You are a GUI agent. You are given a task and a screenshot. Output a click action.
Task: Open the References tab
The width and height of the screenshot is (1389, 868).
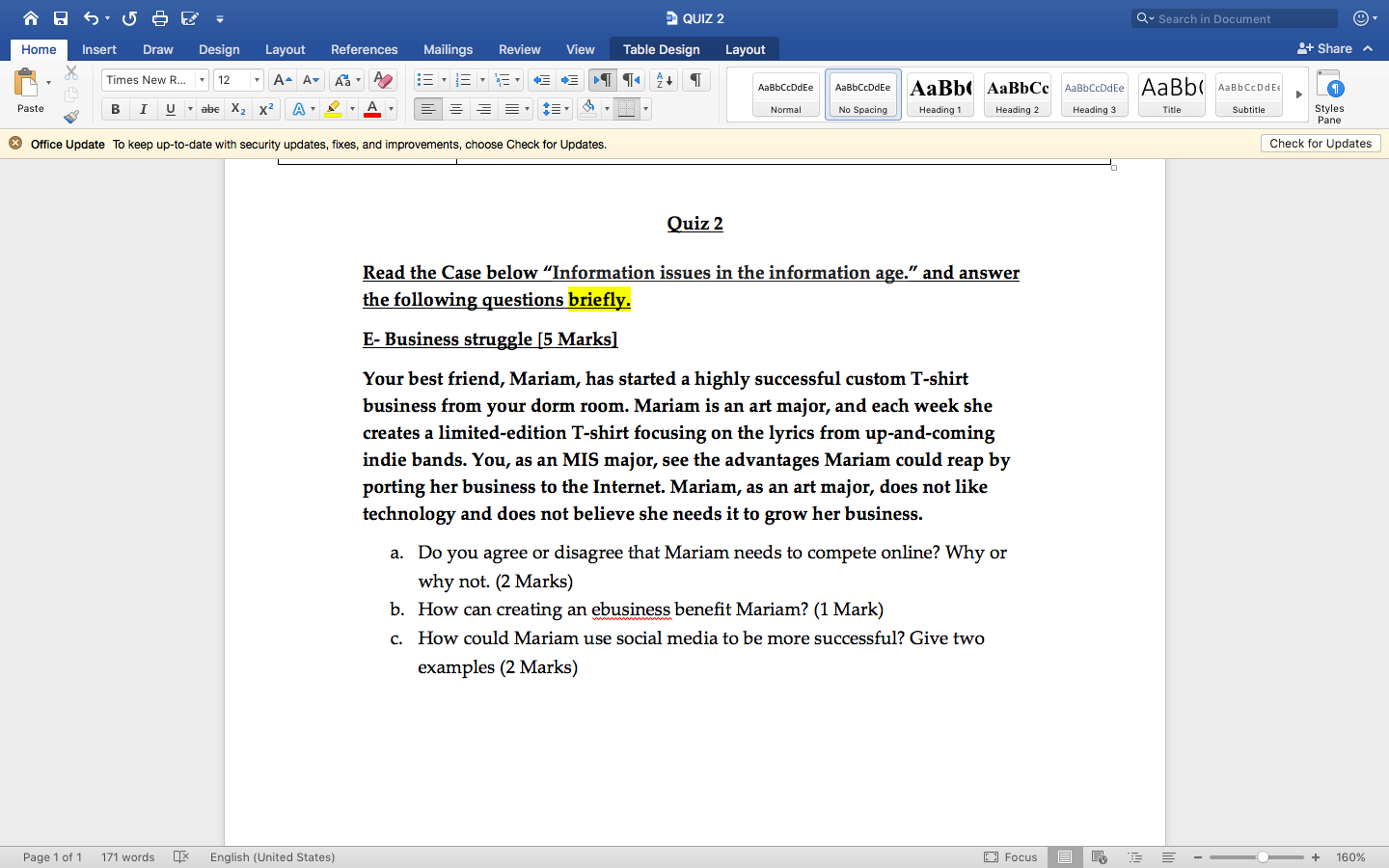click(x=365, y=49)
